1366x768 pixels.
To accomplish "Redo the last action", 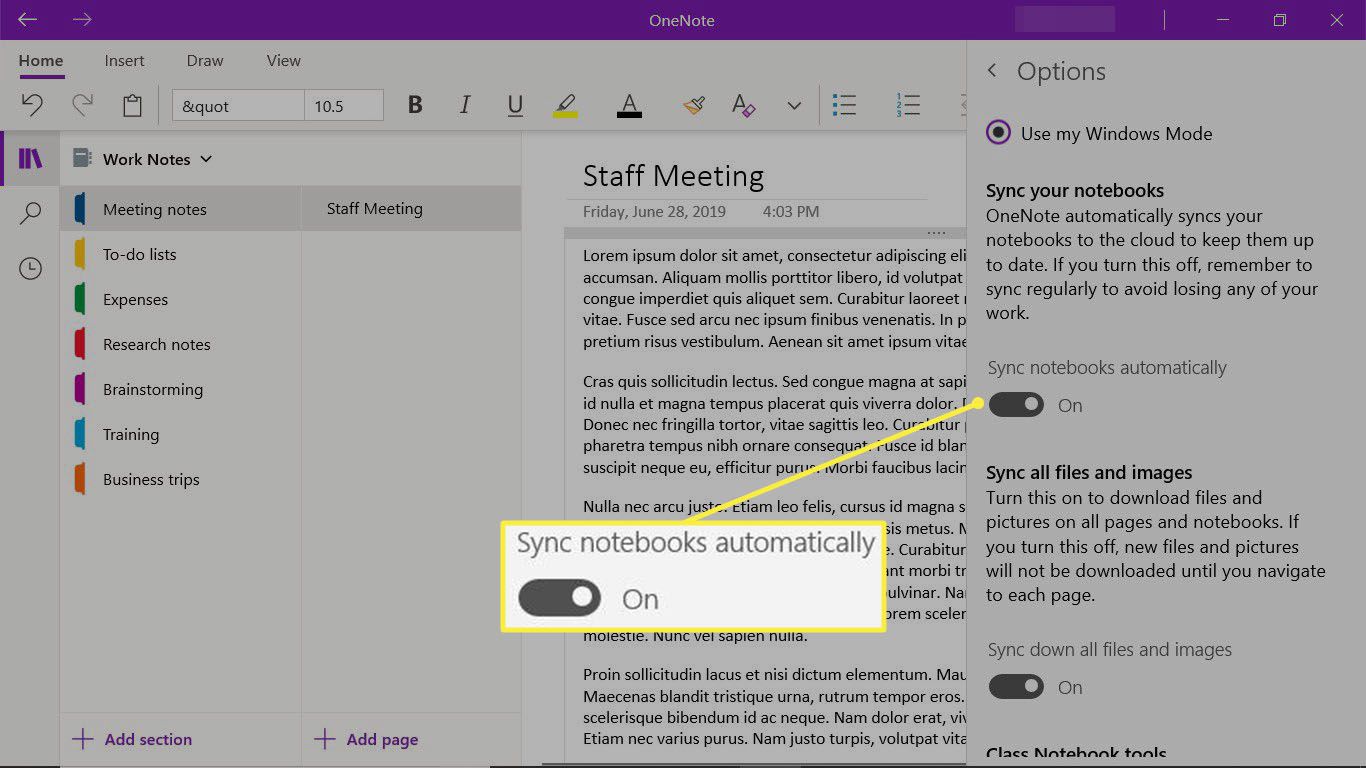I will click(x=82, y=105).
